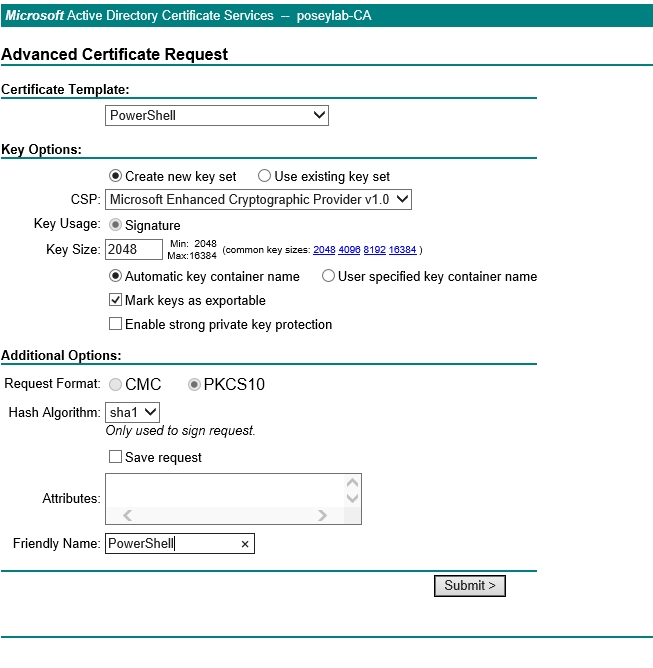Enable strong private key protection
This screenshot has height=668, width=653.
(115, 324)
